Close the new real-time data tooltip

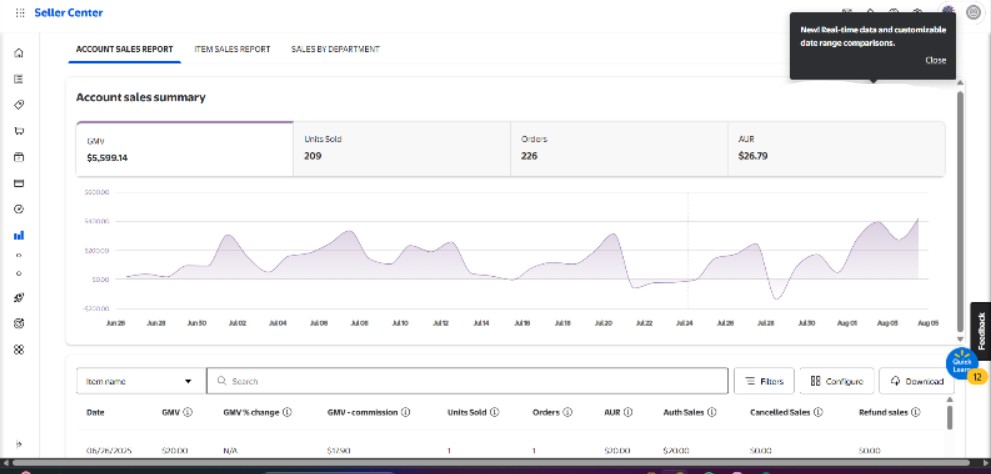tap(935, 60)
